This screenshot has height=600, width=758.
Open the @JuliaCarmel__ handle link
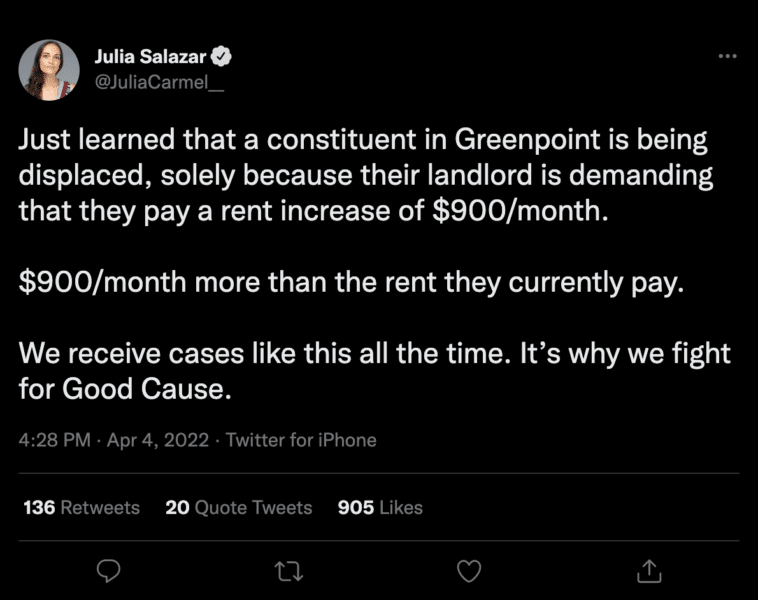click(158, 82)
